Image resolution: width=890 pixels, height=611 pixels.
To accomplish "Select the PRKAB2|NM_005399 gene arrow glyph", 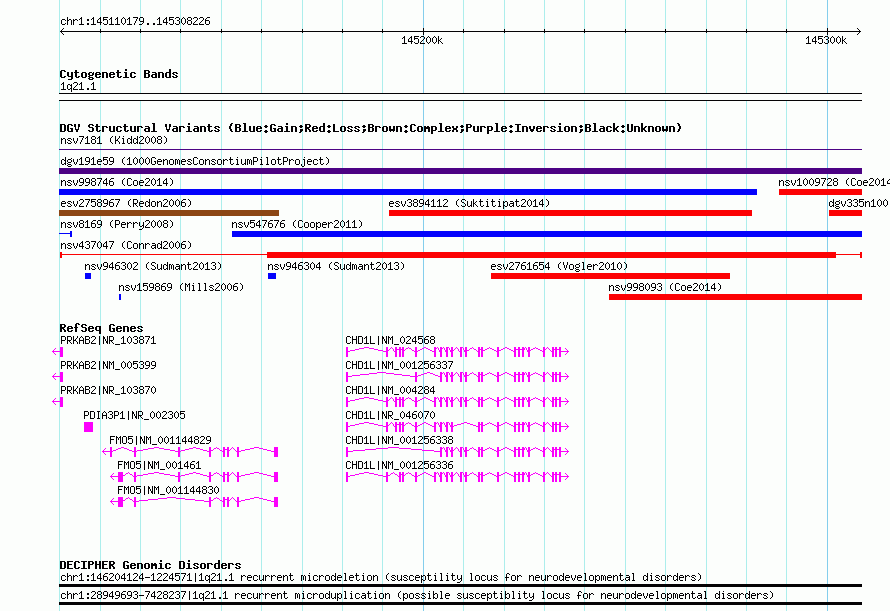I will click(x=57, y=377).
